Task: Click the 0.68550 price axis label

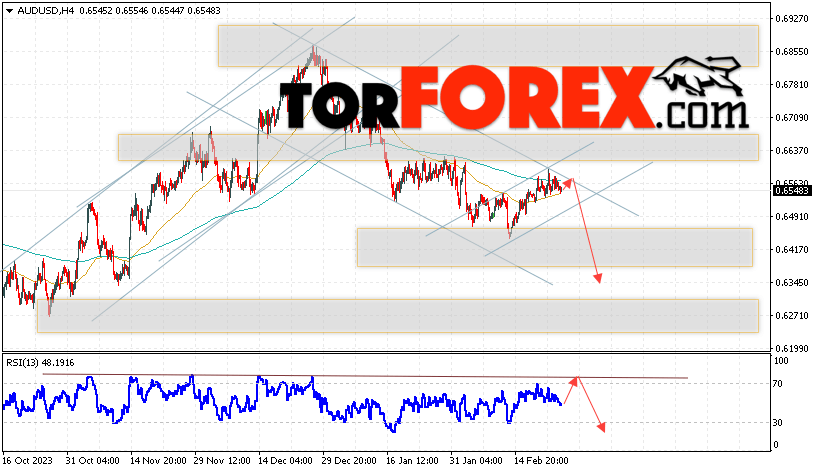Action: (x=792, y=52)
